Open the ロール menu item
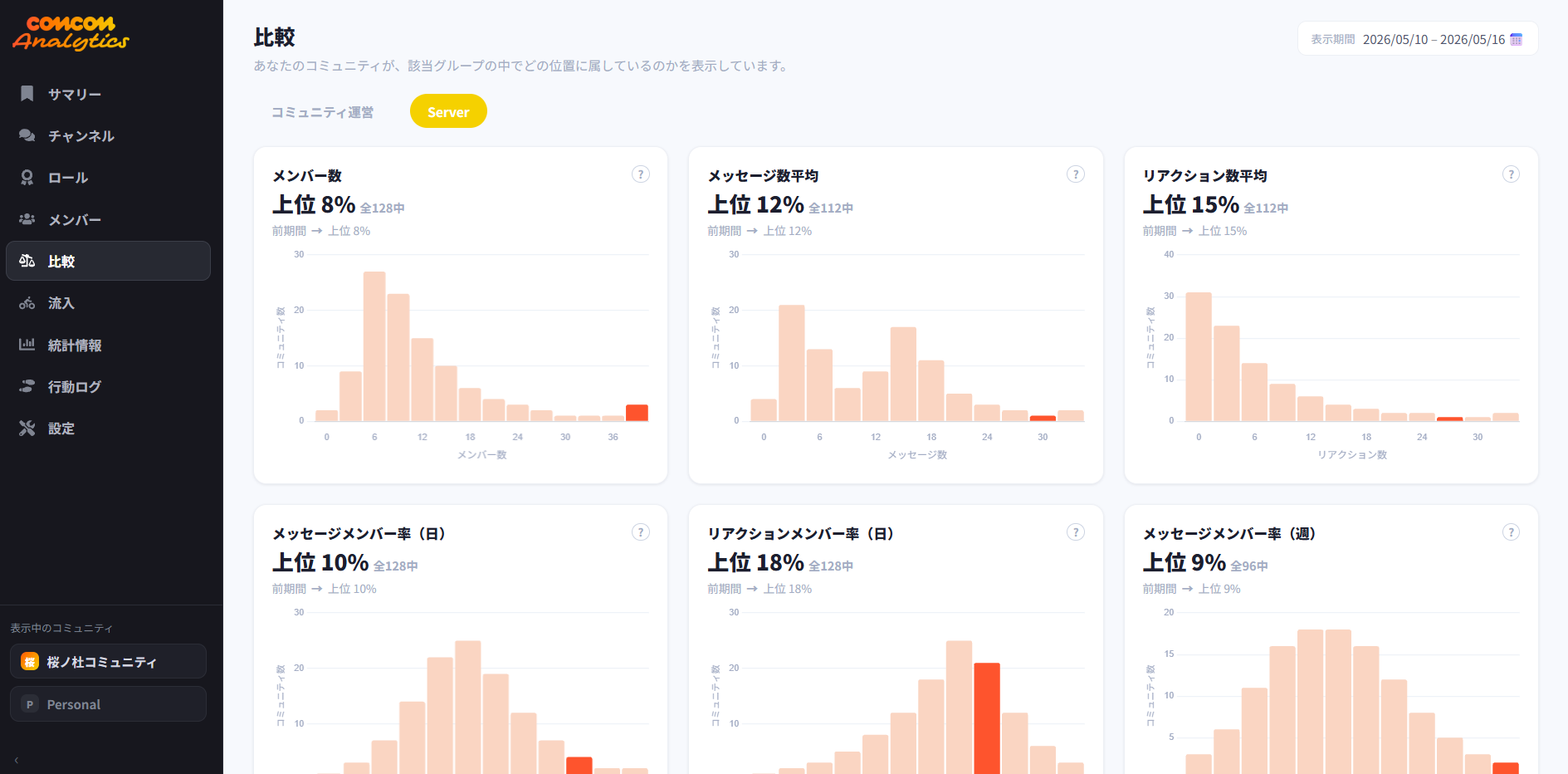This screenshot has height=774, width=1568. click(x=108, y=178)
